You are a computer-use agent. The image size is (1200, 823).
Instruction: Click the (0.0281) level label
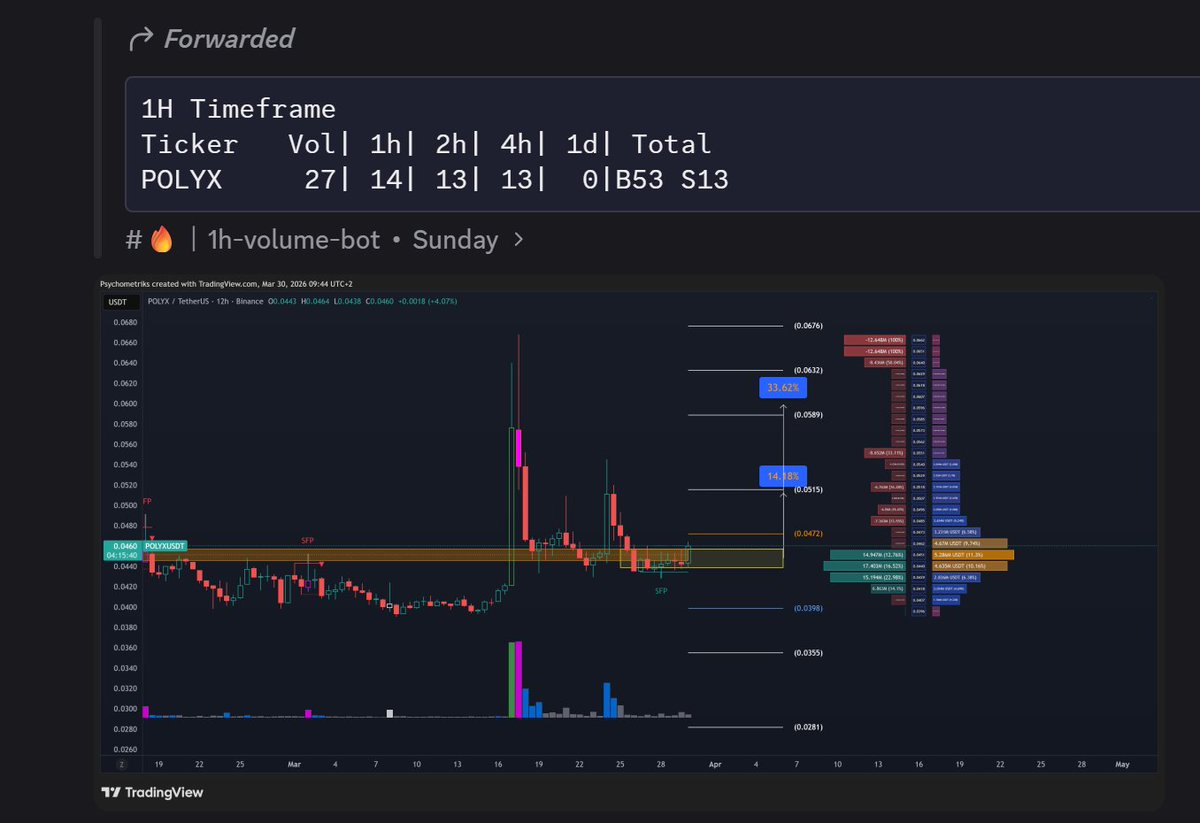click(x=808, y=727)
